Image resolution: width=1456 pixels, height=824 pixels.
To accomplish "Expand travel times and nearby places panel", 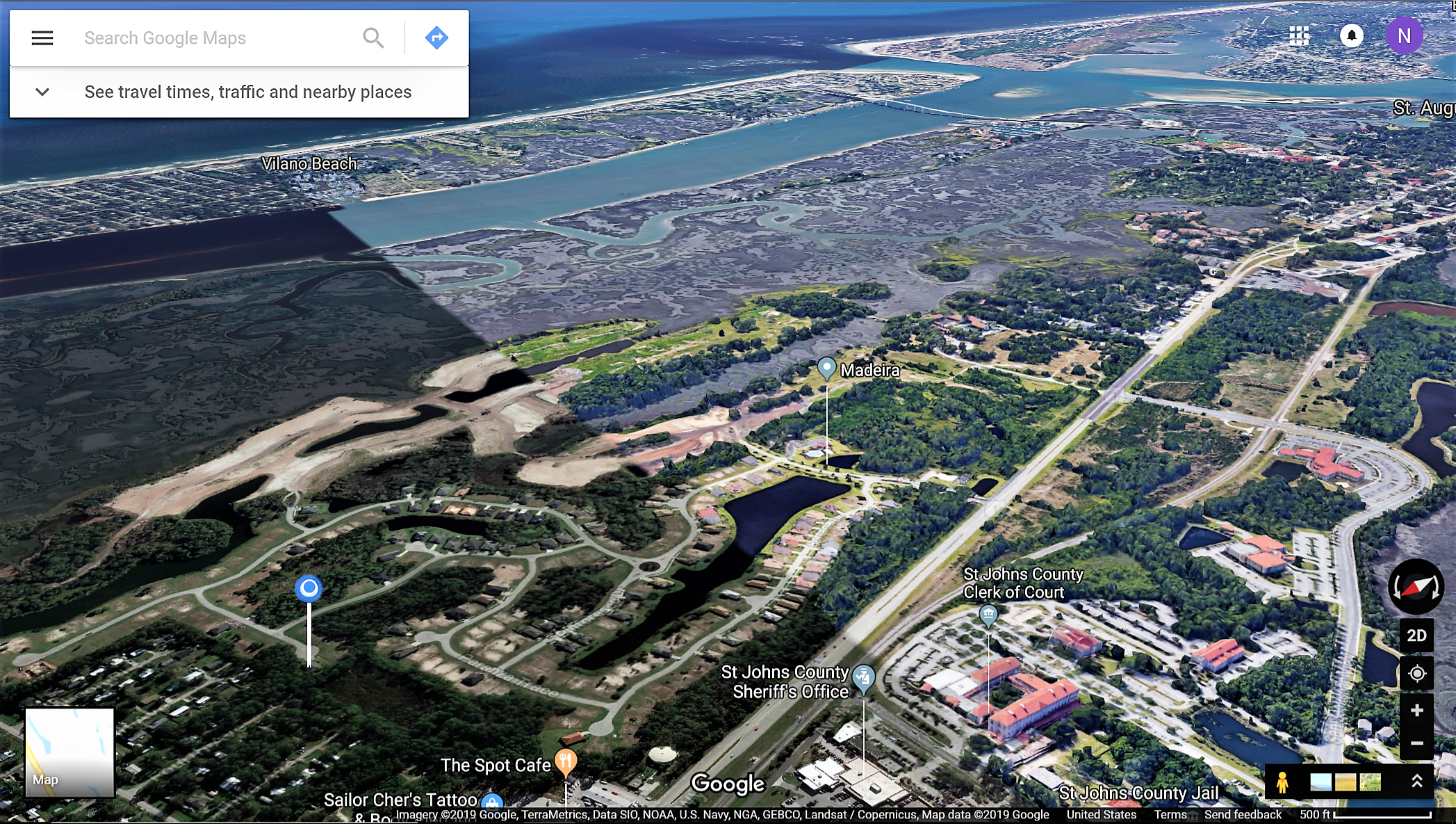I will 42,92.
